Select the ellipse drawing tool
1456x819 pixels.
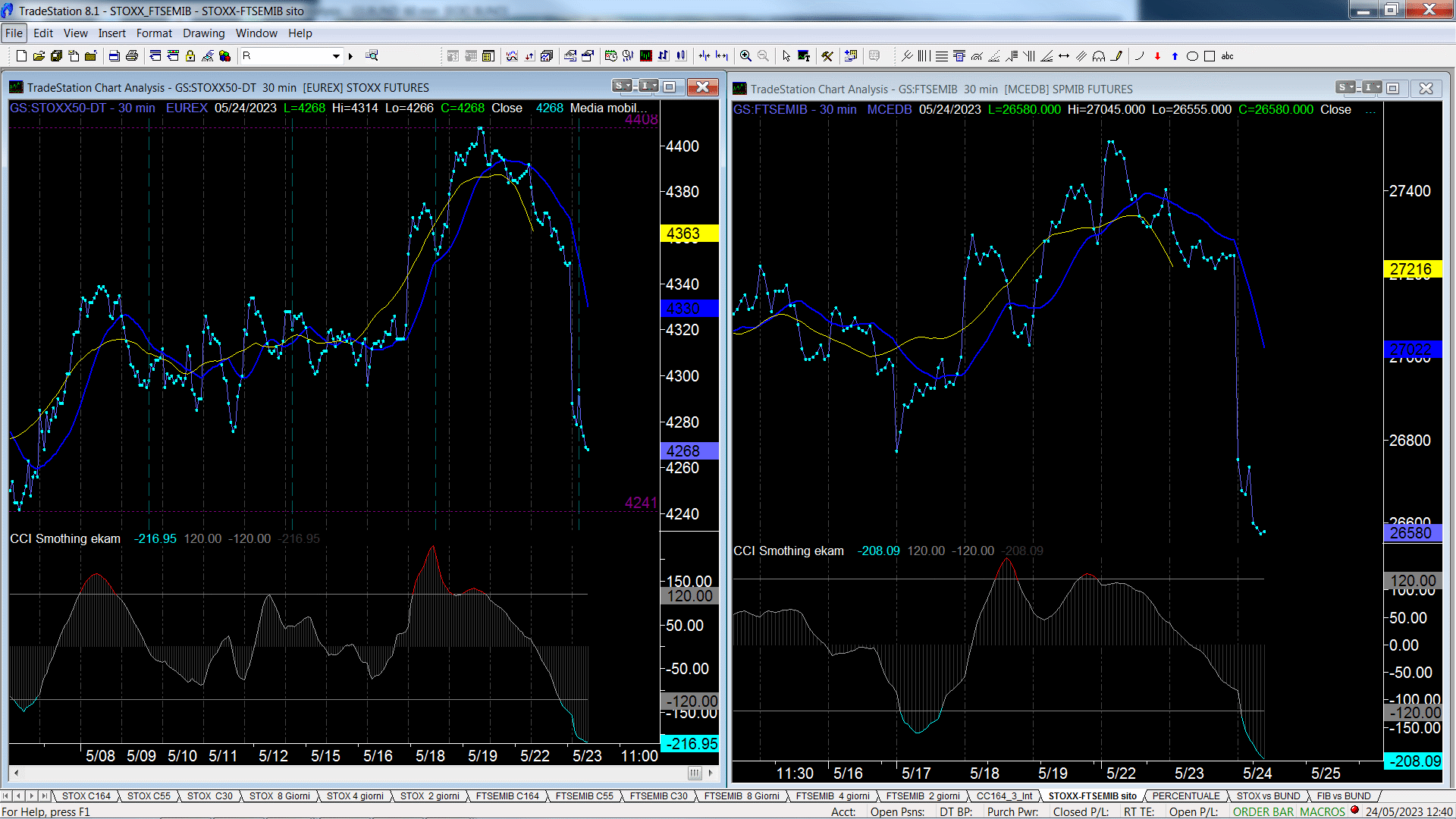click(1192, 55)
